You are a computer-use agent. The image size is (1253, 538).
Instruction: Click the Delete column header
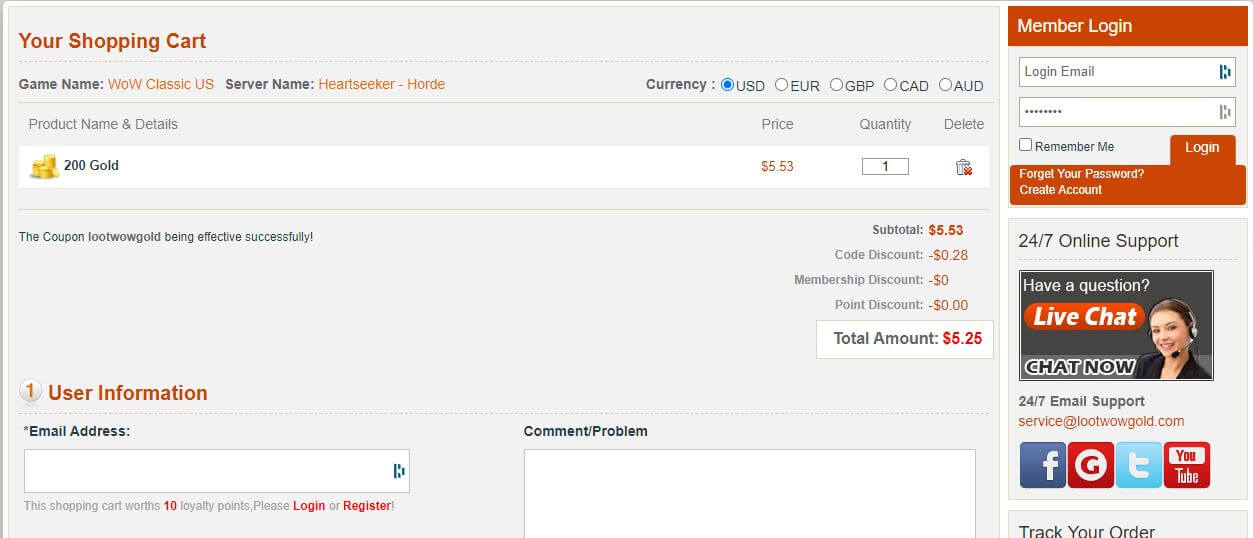click(964, 125)
